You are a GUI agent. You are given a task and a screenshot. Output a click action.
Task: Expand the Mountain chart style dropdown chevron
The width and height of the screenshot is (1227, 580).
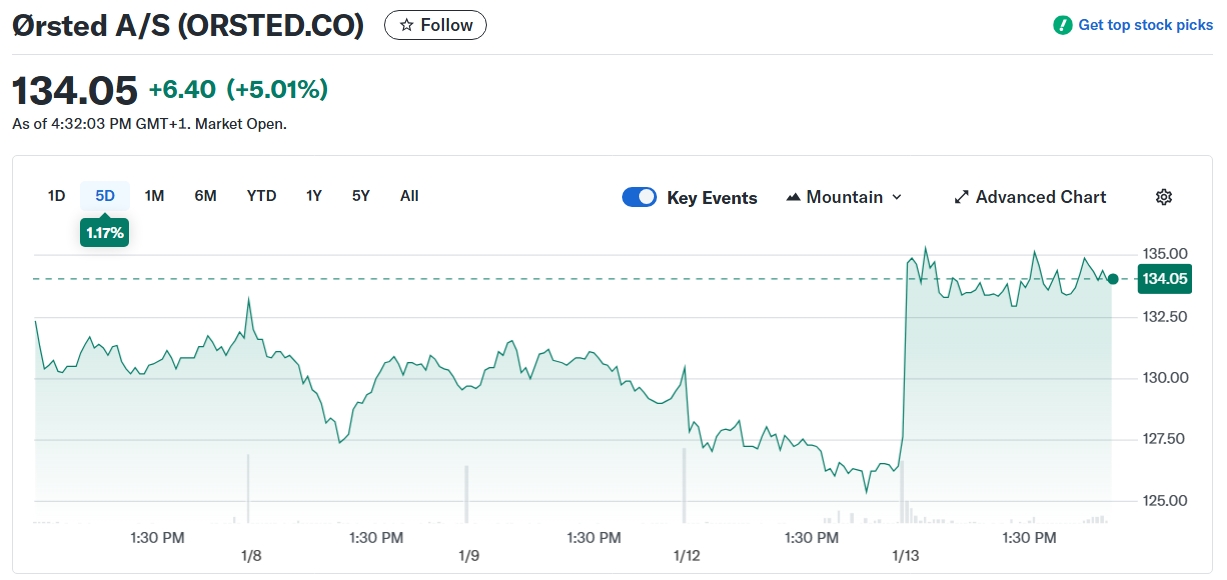896,197
